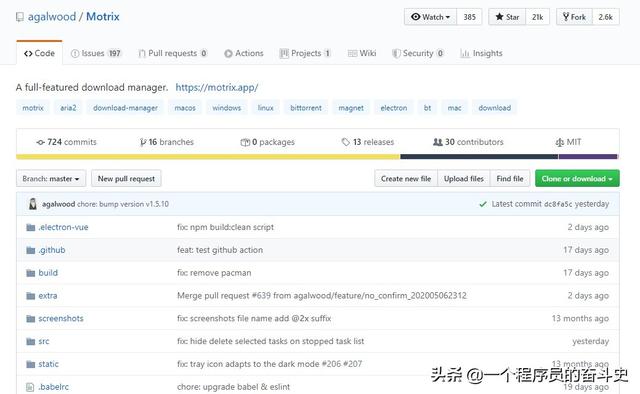Screen dimensions: 640x394
Task: Select the aria2 topic tag
Action: [x=68, y=108]
